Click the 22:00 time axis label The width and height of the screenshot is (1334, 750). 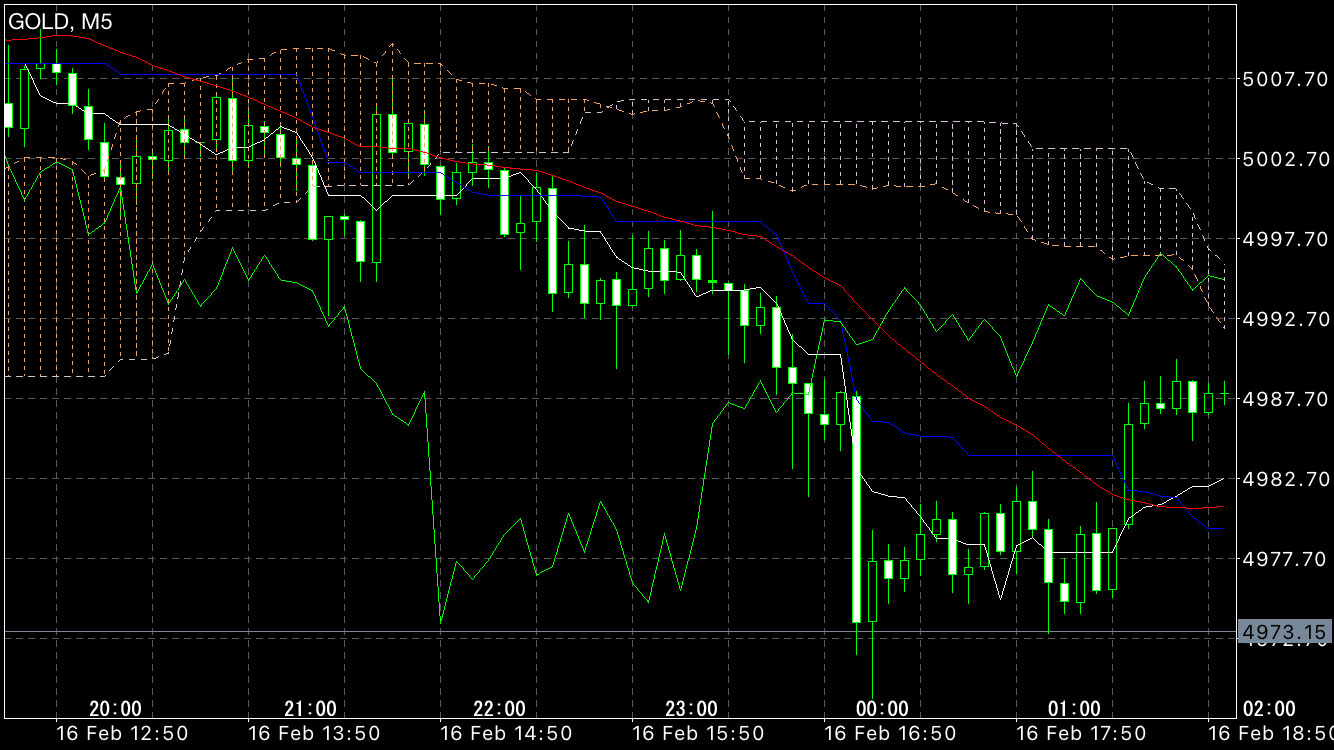pos(499,709)
